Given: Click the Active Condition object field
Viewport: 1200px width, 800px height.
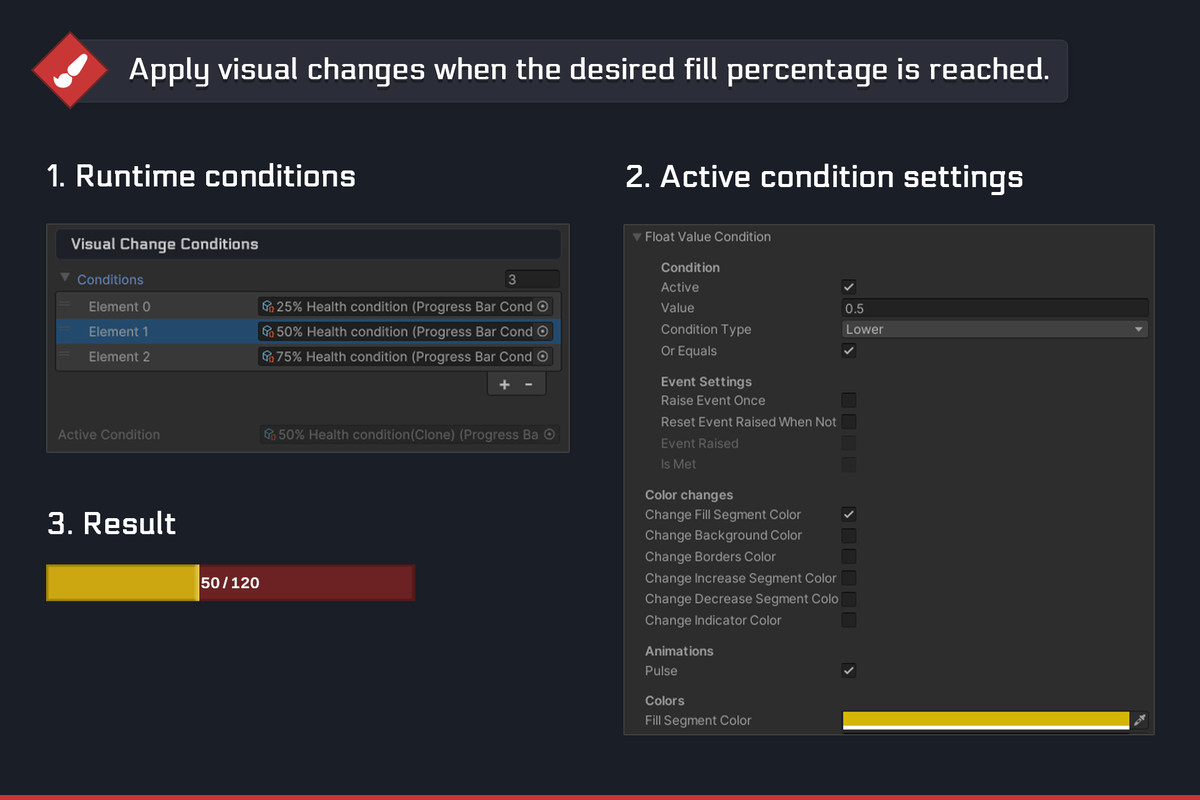Looking at the screenshot, I should [409, 435].
